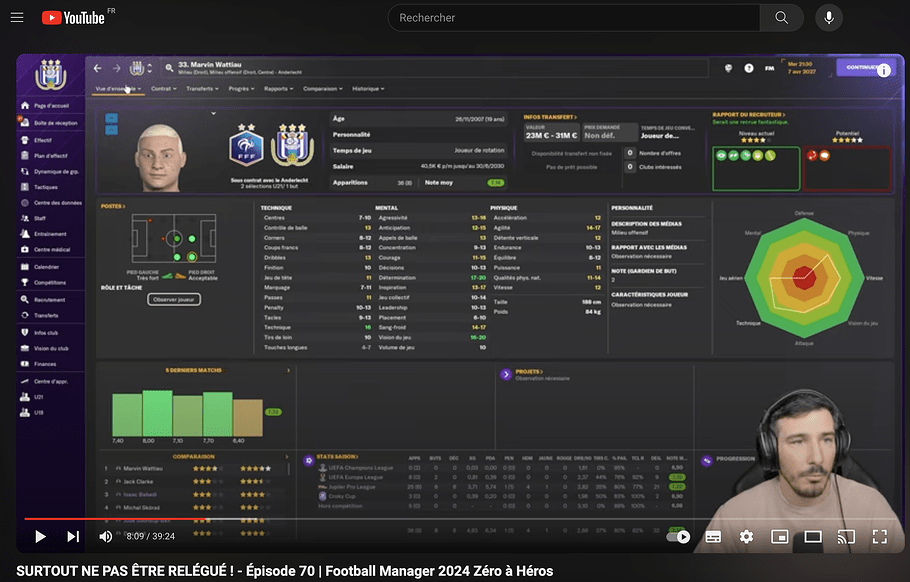The height and width of the screenshot is (582, 910).
Task: Open the FM menu
Action: coord(770,68)
